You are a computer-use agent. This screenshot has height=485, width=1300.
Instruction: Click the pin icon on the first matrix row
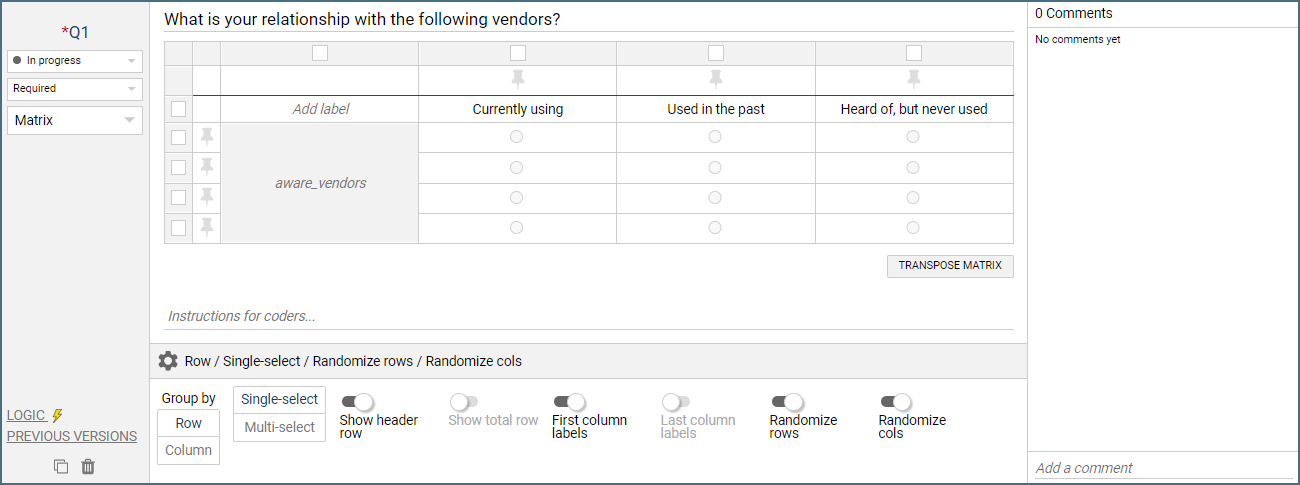point(207,137)
